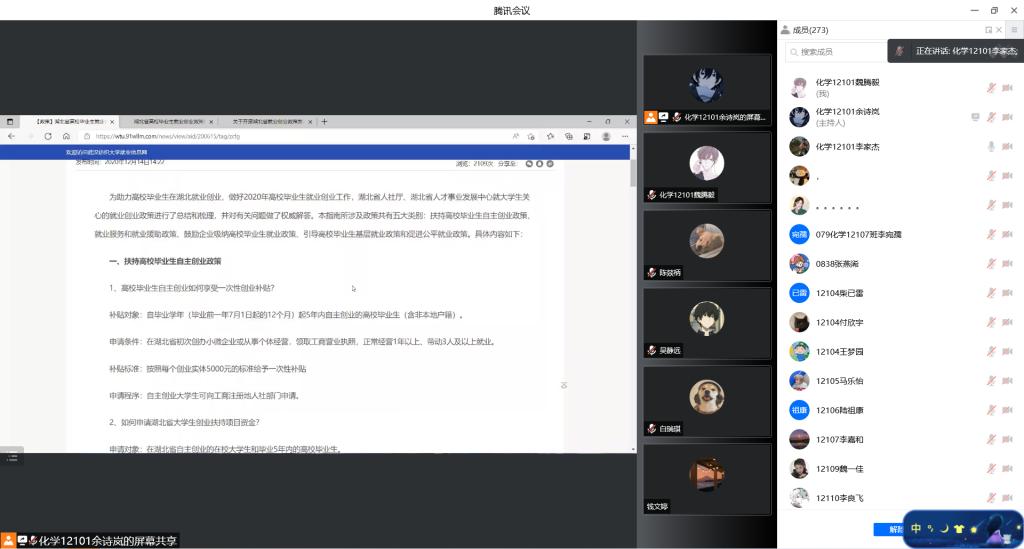Viewport: 1024px width, 549px height.
Task: Click muted mic icon for 12105马乐怡
Action: tap(991, 381)
